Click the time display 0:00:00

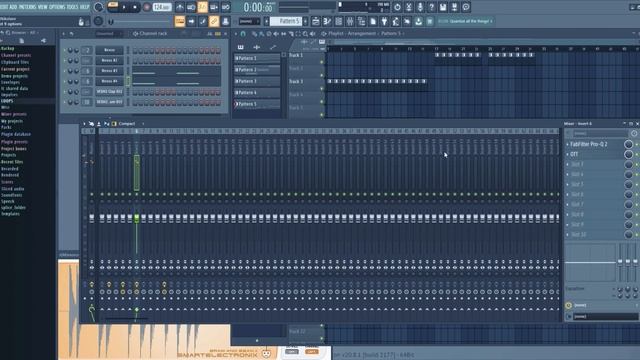pos(258,7)
